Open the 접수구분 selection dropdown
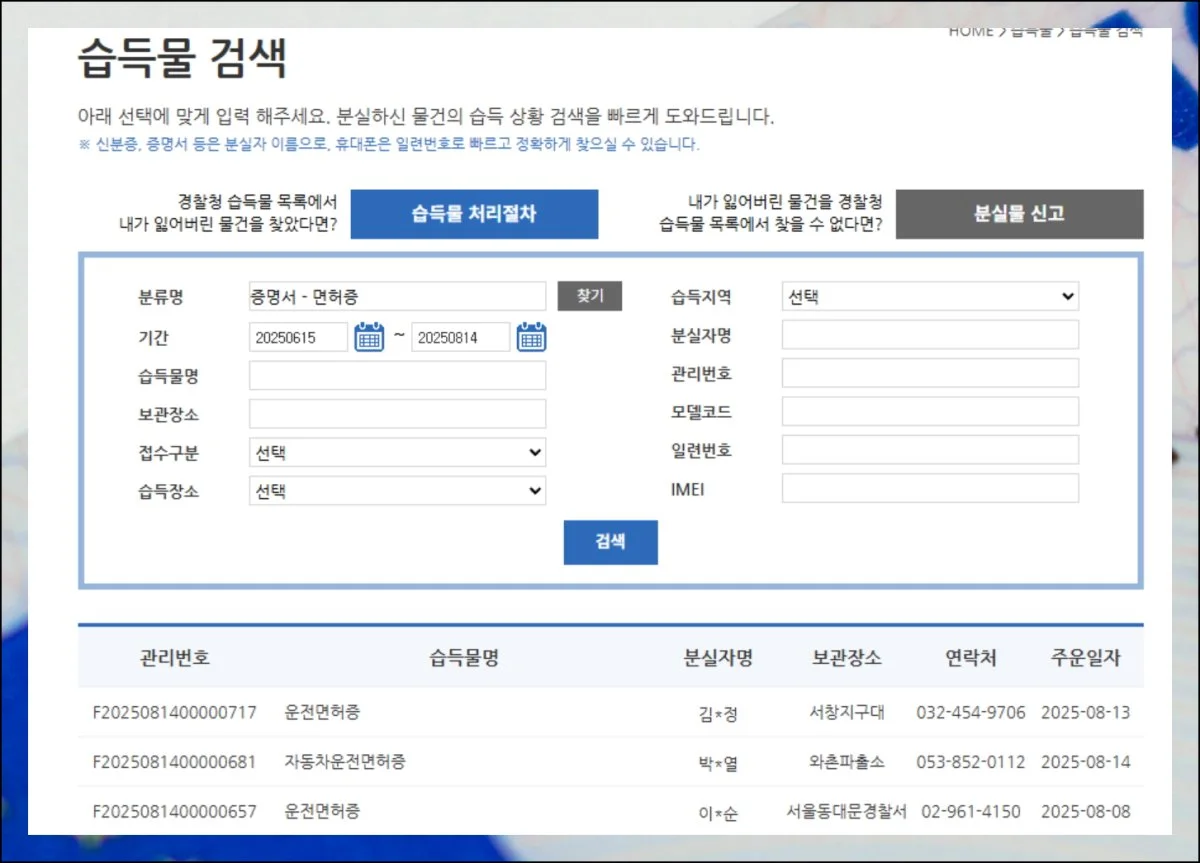 [397, 452]
